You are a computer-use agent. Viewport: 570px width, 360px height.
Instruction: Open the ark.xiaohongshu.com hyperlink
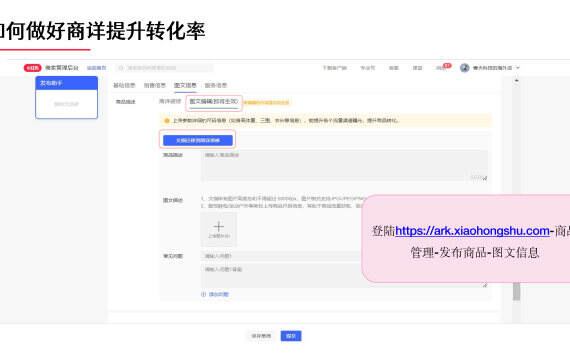coord(472,231)
